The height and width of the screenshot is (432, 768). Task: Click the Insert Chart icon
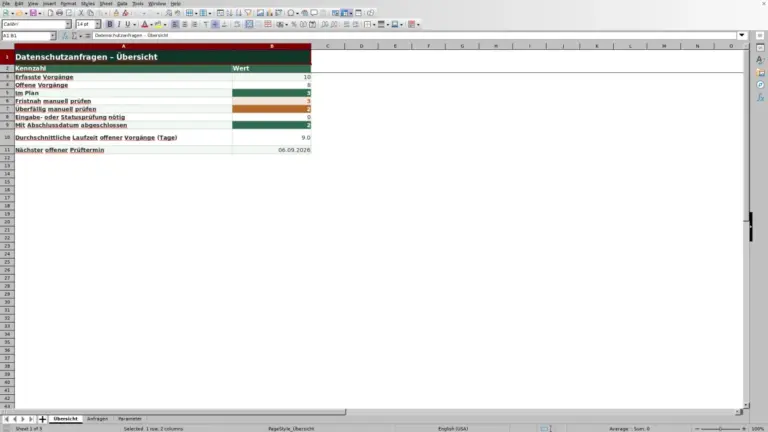pyautogui.click(x=269, y=13)
